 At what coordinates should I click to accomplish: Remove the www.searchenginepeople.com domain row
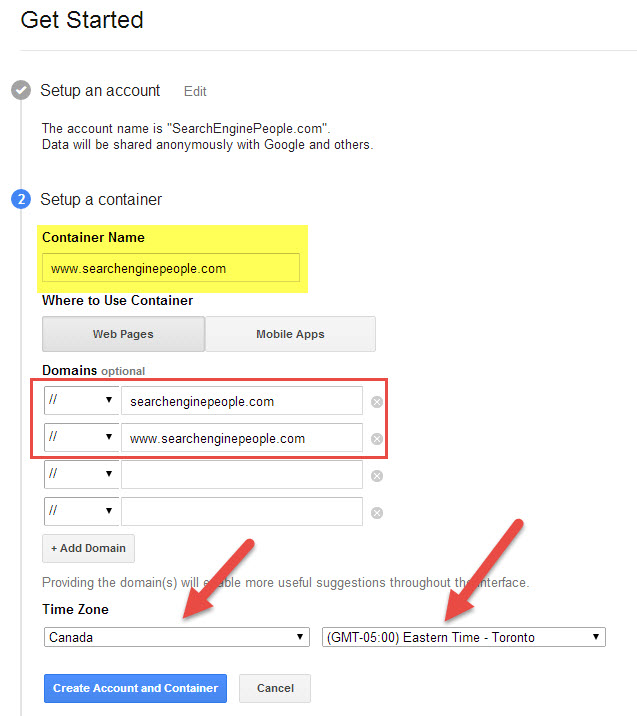(x=377, y=439)
